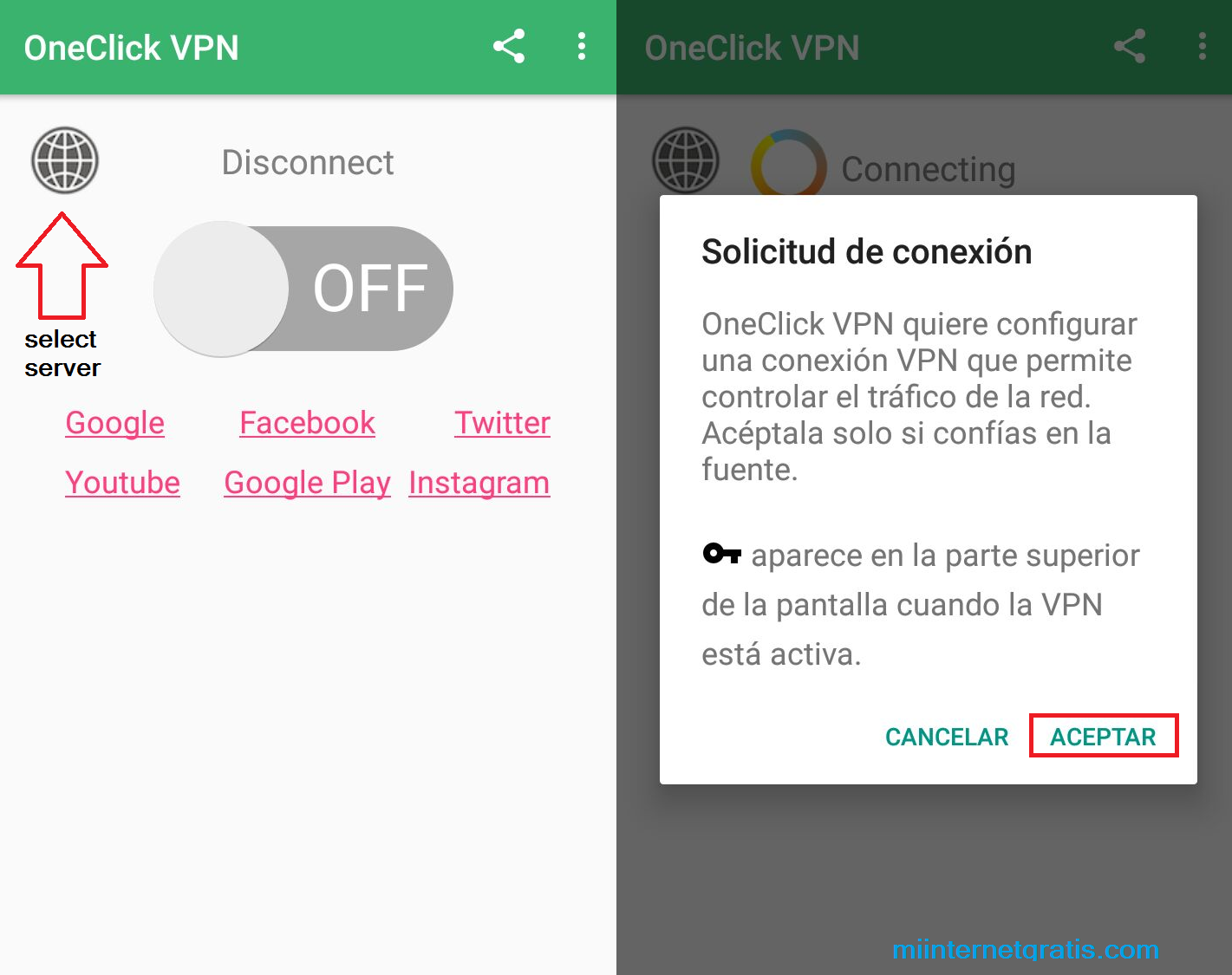This screenshot has width=1232, height=975.
Task: Click the OneClick VPN title on left header
Action: coord(131,48)
